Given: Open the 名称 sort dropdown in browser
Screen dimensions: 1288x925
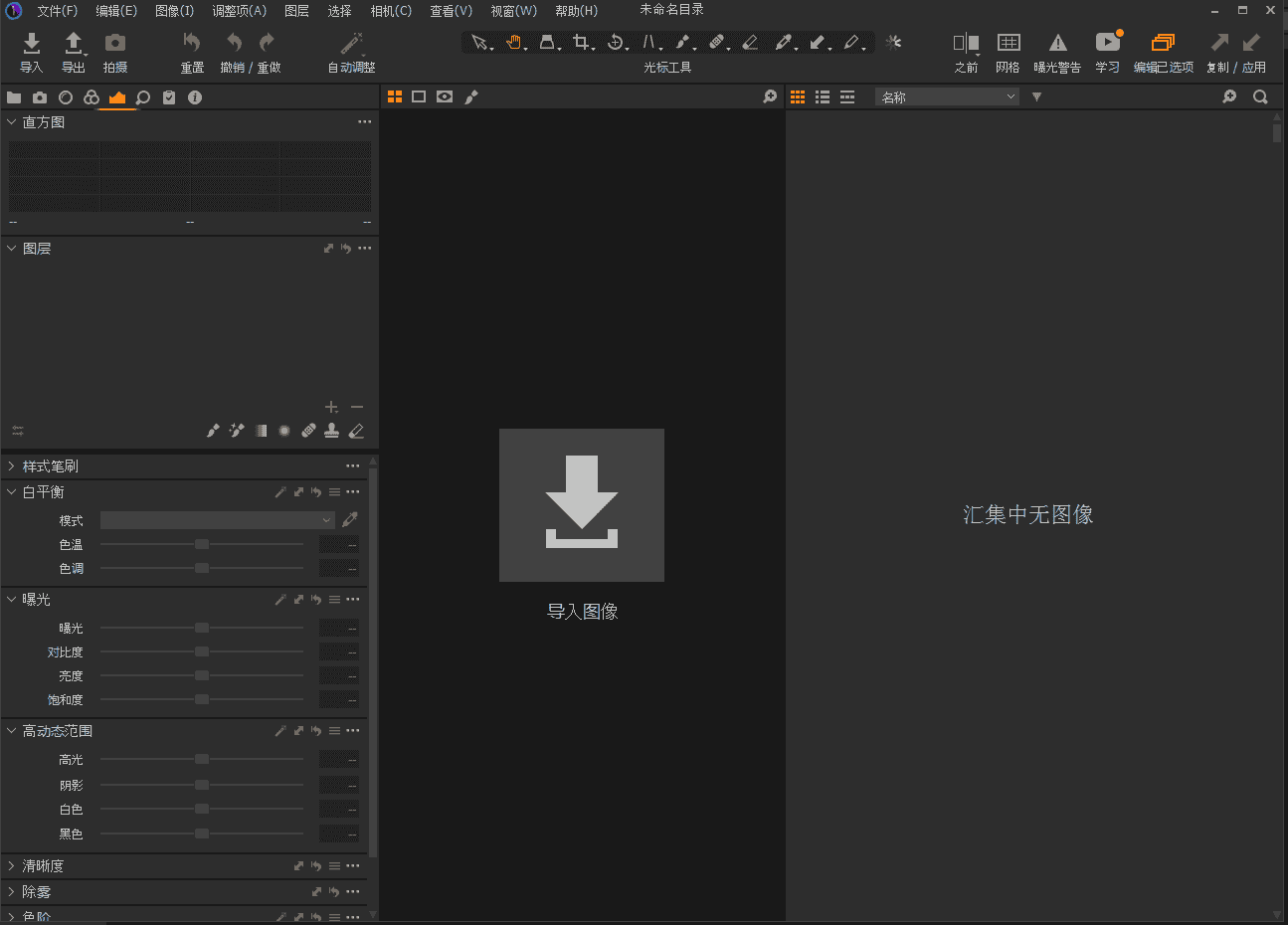Looking at the screenshot, I should click(x=947, y=96).
